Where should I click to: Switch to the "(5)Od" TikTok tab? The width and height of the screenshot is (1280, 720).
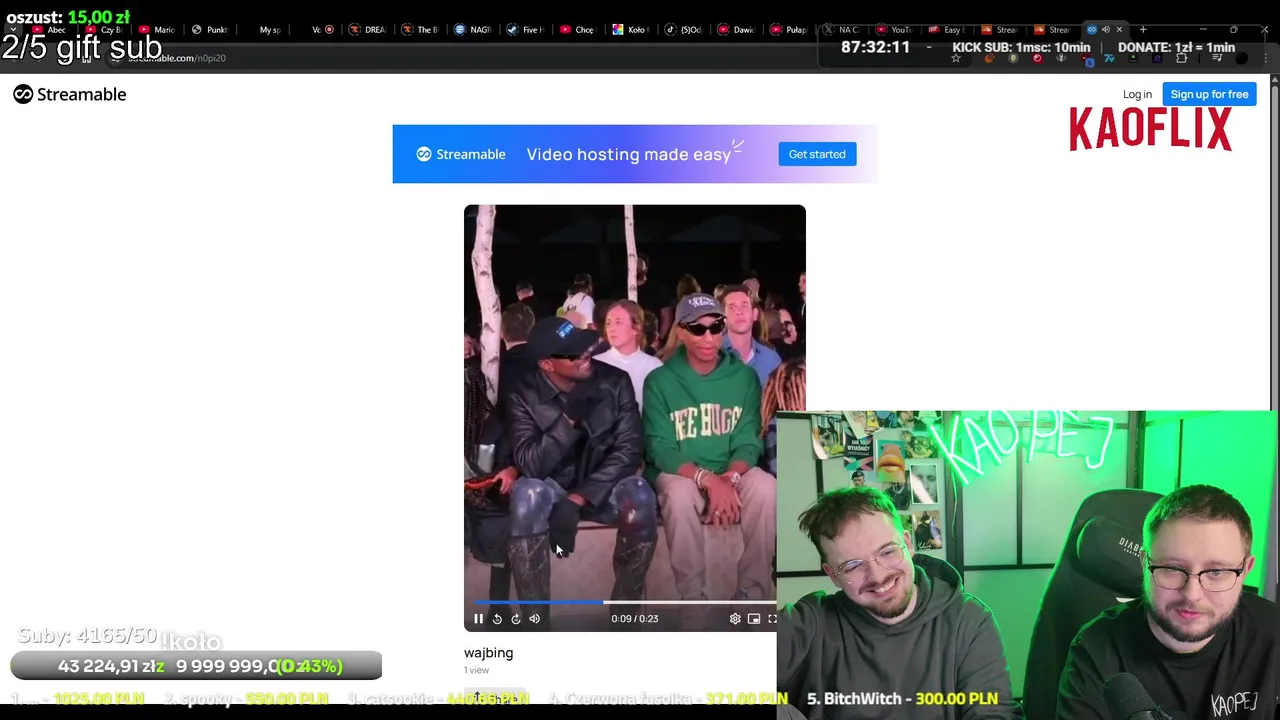tap(683, 30)
